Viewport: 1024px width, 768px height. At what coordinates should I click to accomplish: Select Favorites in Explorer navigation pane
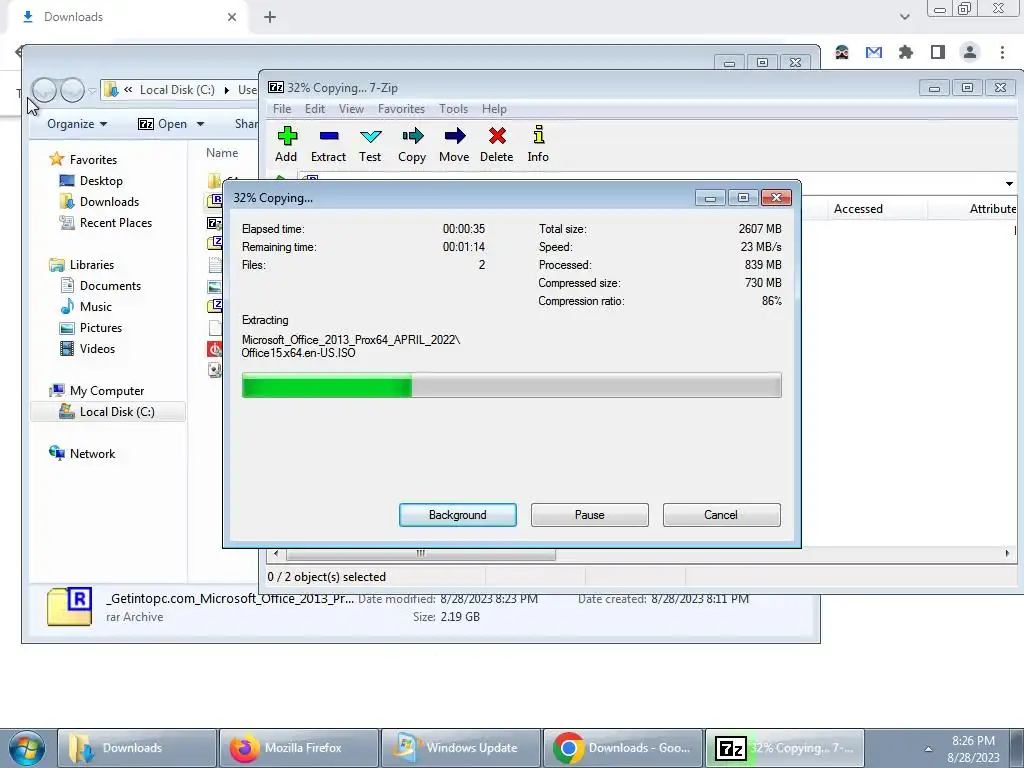tap(93, 160)
